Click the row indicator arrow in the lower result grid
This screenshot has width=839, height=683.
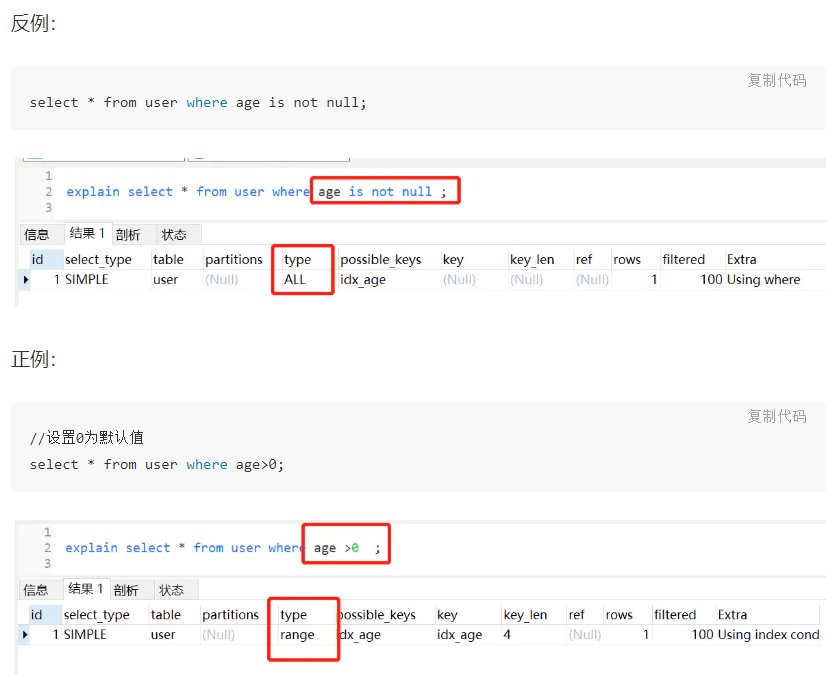[x=25, y=635]
